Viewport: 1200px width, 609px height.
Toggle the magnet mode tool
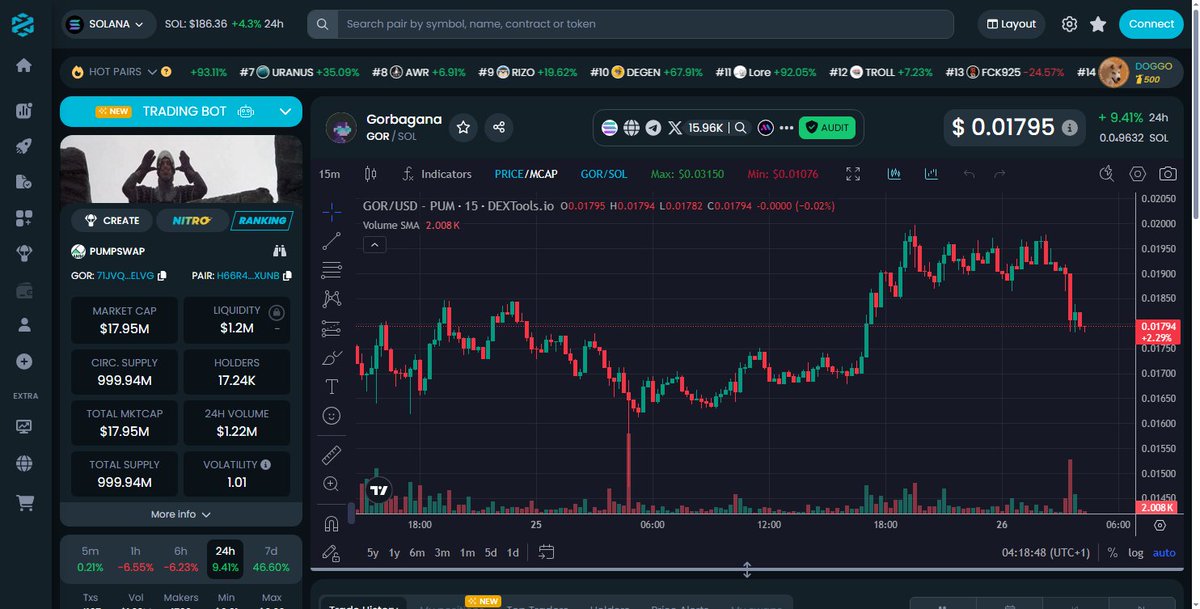pyautogui.click(x=331, y=523)
